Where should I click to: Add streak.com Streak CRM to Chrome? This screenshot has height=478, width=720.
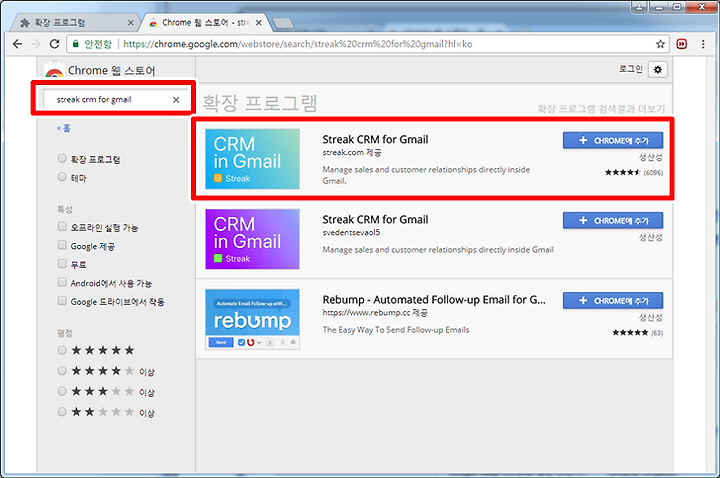(613, 141)
